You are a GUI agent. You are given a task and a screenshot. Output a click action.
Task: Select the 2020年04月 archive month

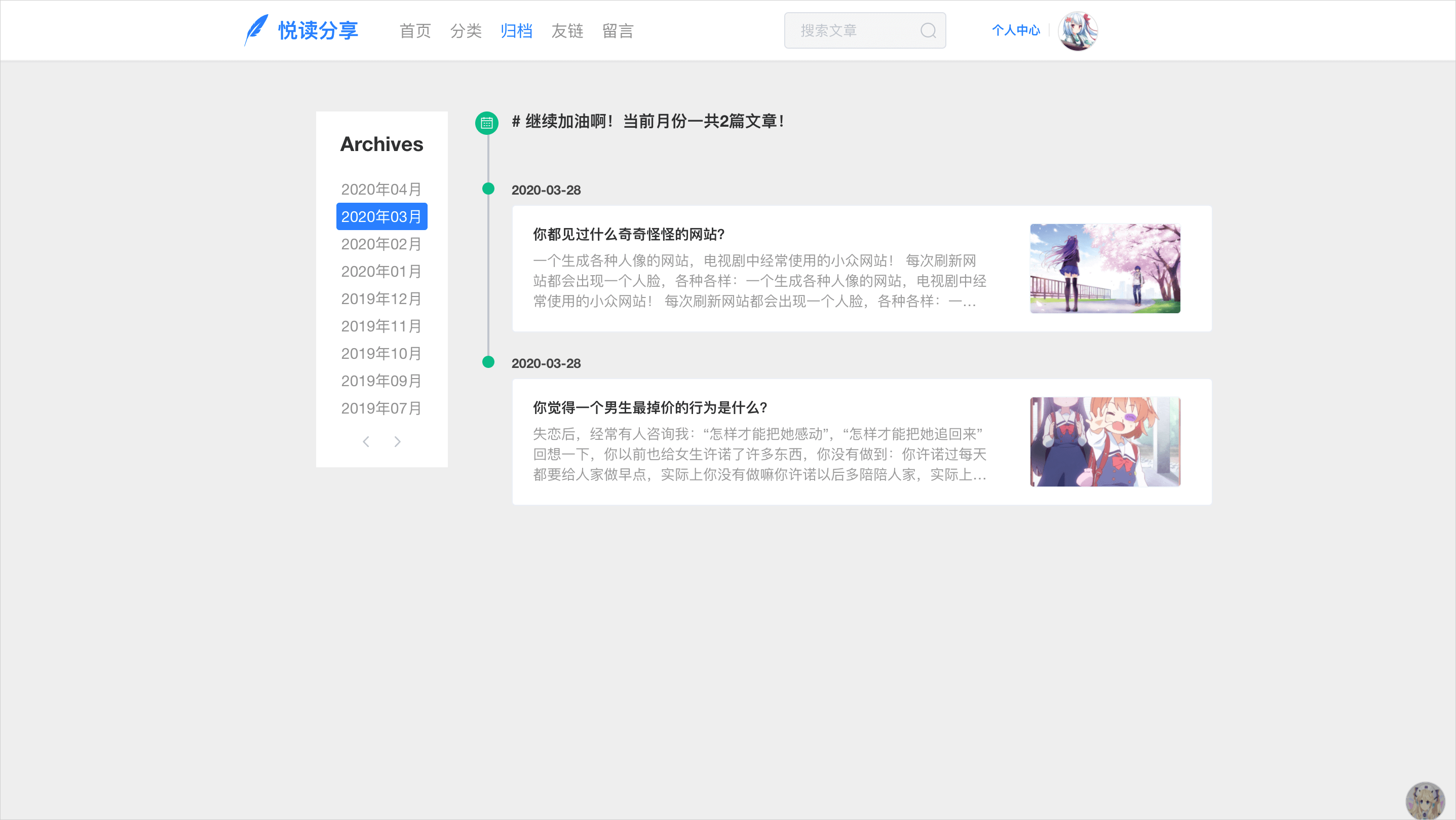click(x=381, y=190)
